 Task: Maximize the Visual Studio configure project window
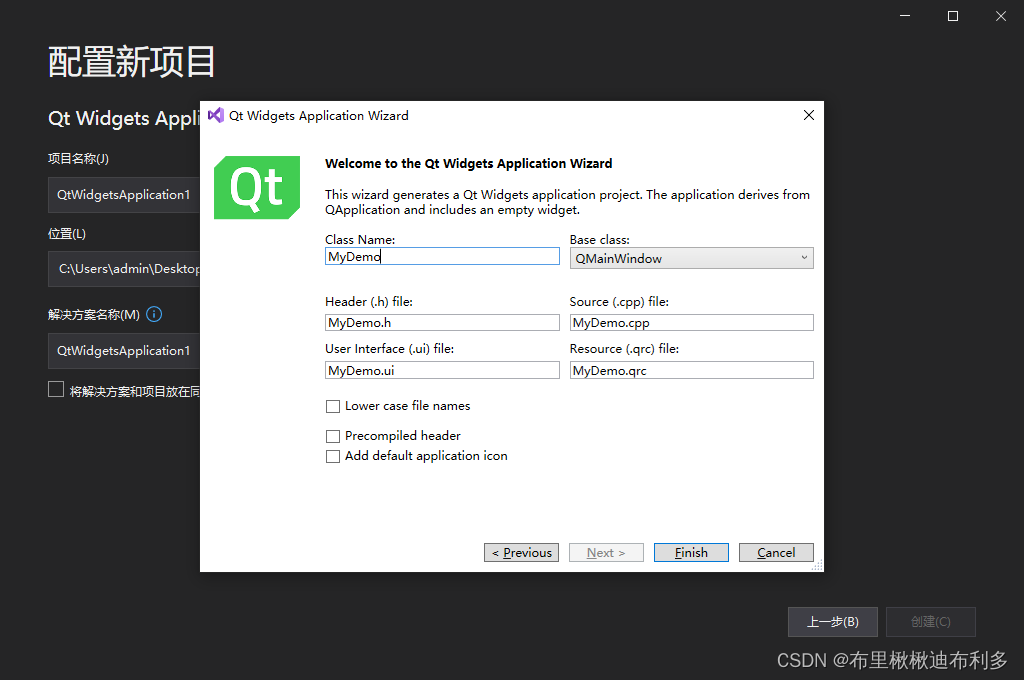(953, 16)
